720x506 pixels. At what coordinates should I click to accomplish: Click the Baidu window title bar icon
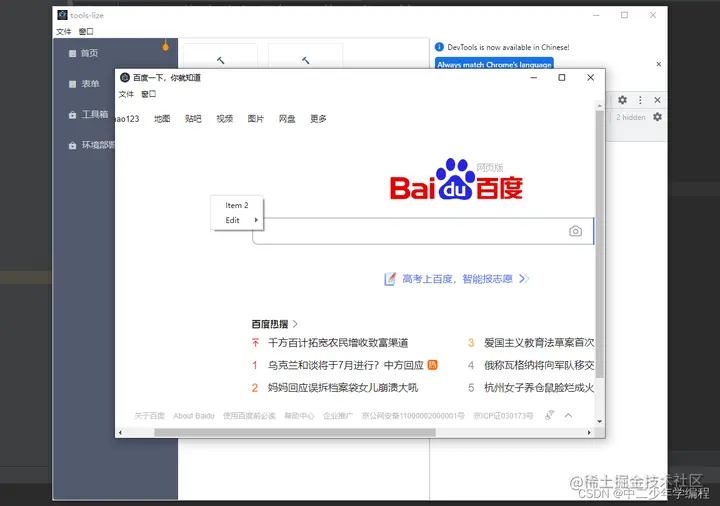124,77
